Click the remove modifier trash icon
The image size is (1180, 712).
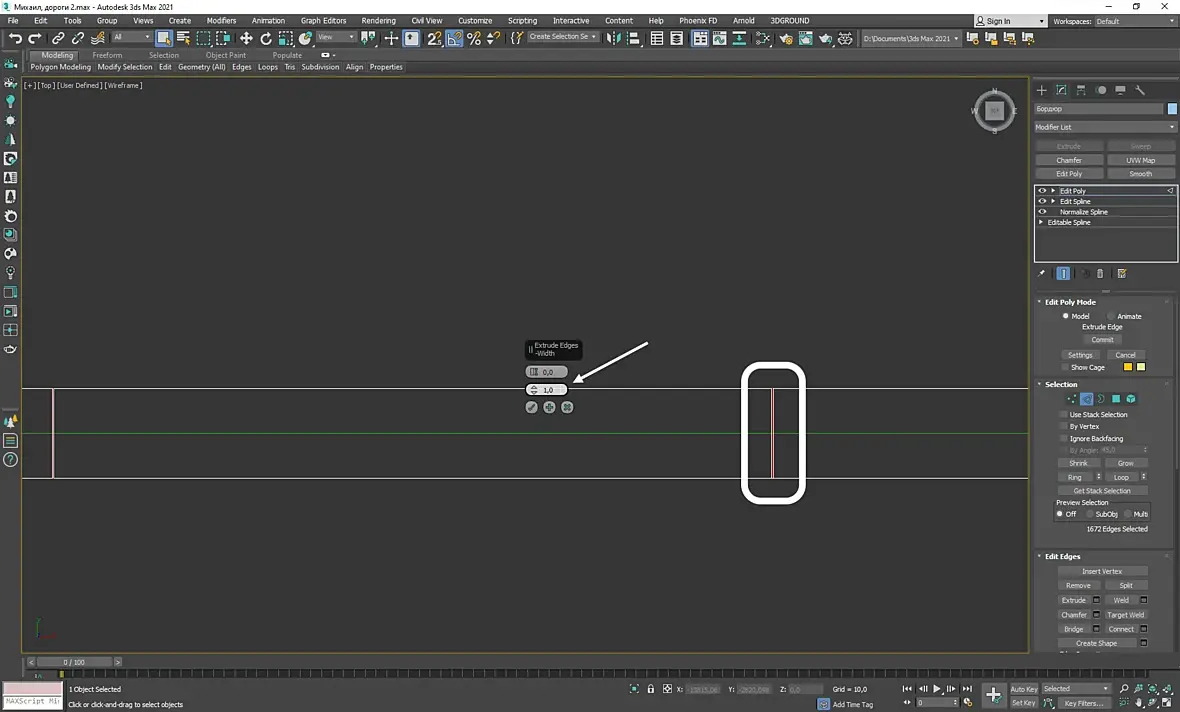1100,274
